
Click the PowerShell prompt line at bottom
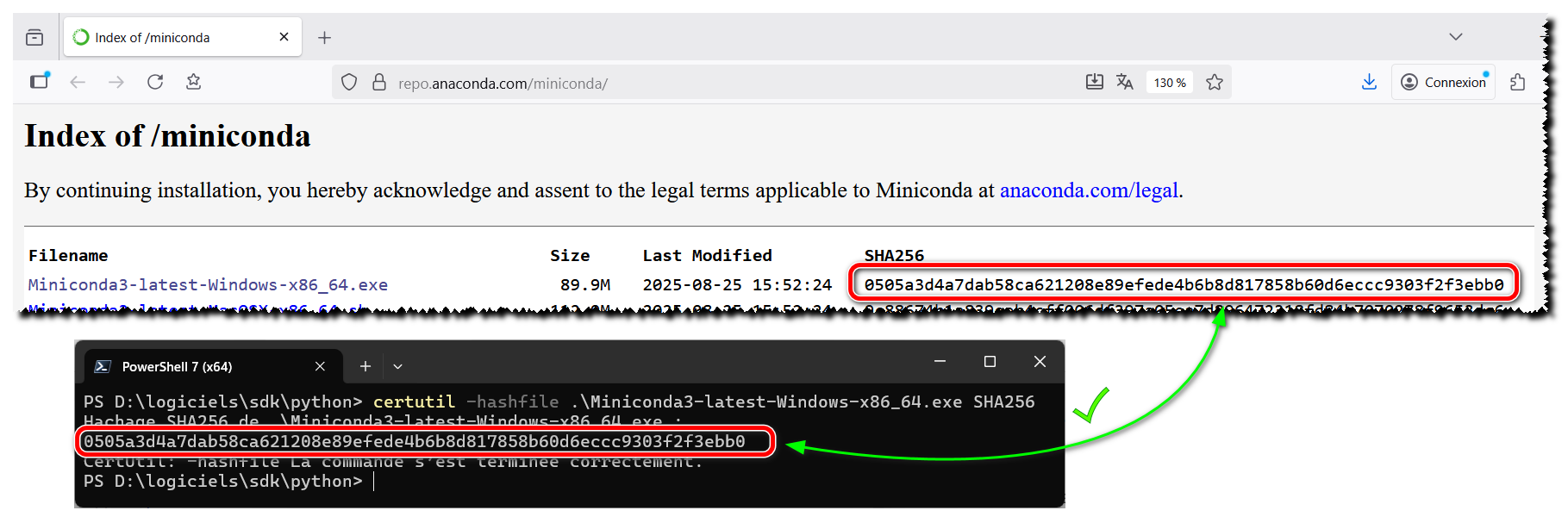pyautogui.click(x=228, y=481)
